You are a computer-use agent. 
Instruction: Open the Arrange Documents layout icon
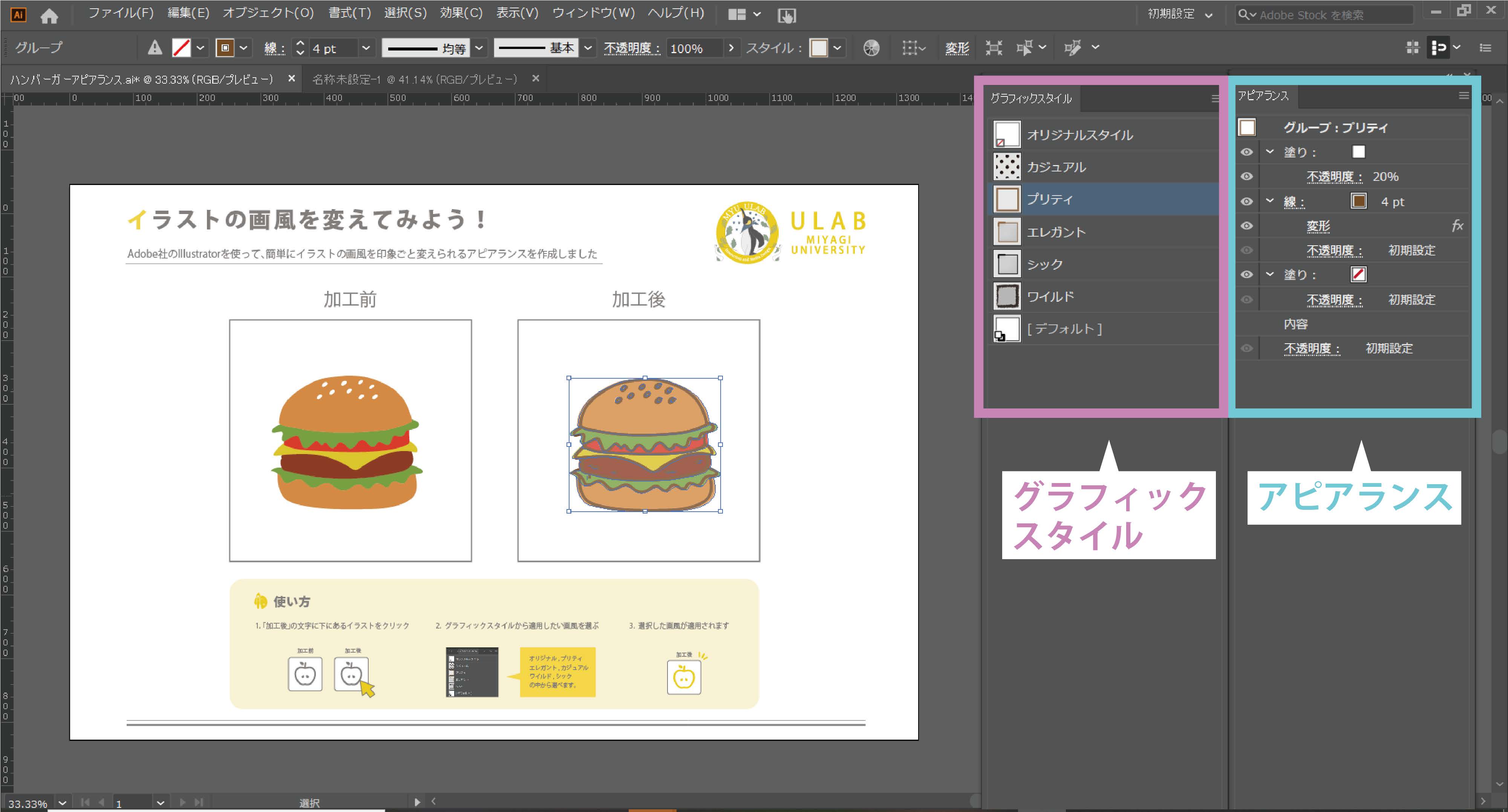tap(736, 15)
